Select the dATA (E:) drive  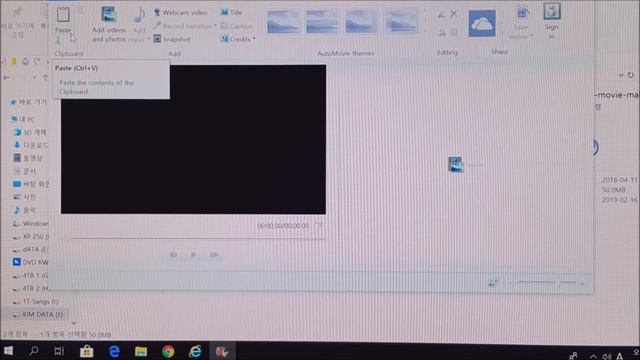[x=30, y=249]
